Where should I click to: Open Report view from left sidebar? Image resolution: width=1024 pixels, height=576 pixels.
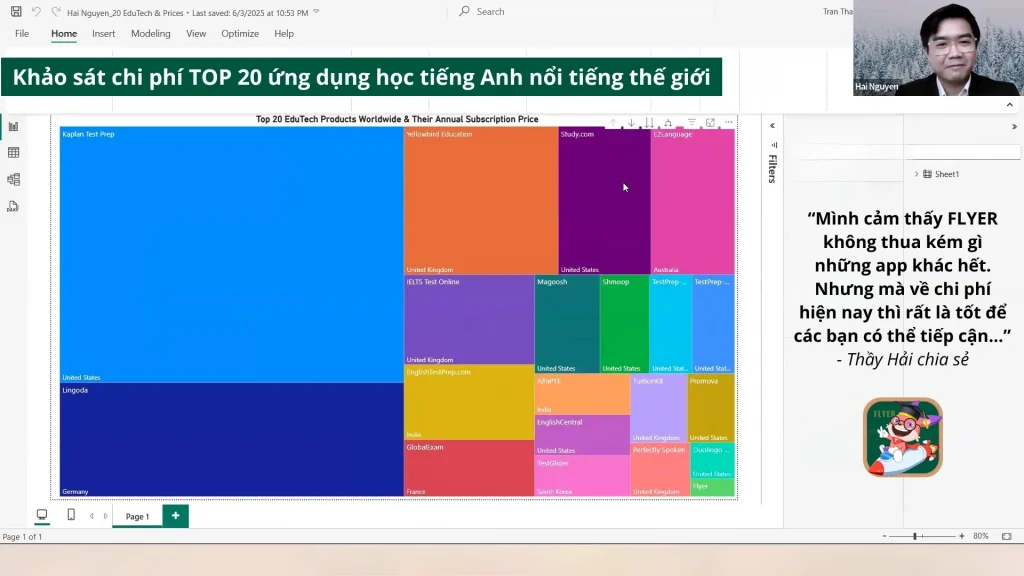[14, 126]
